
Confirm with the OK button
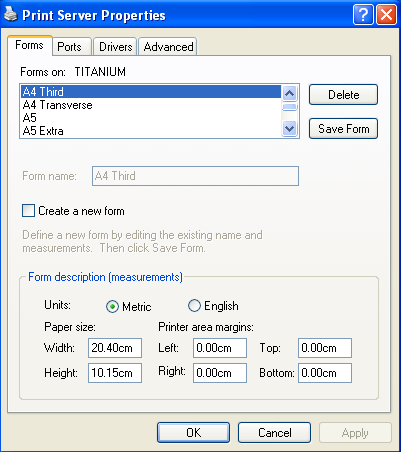193,433
